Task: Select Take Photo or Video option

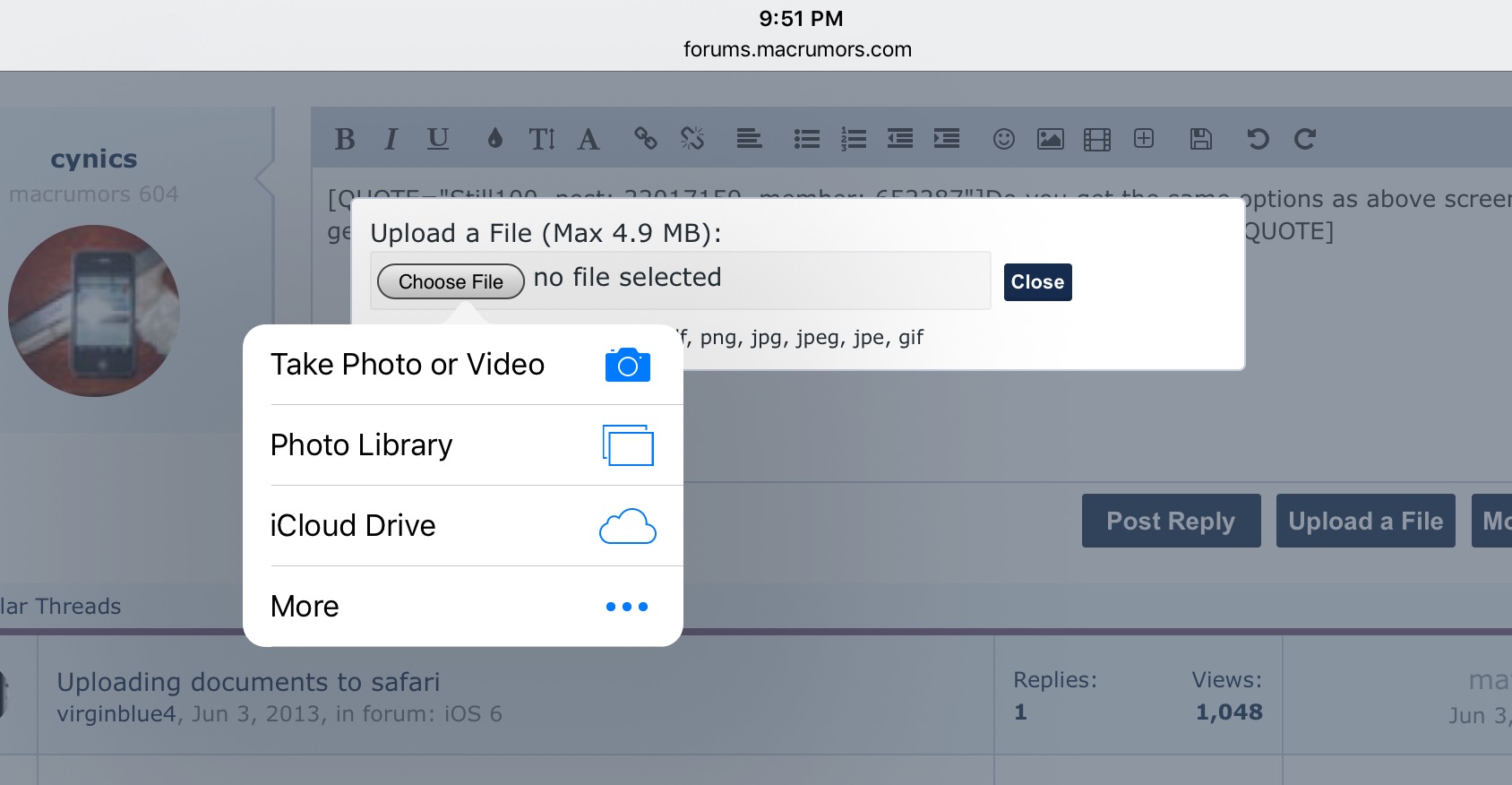Action: tap(462, 365)
